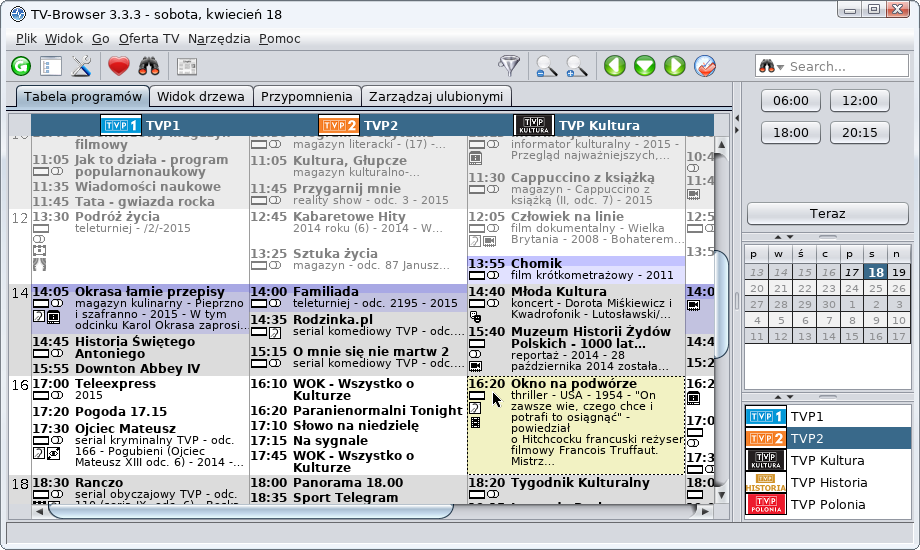The height and width of the screenshot is (550, 920).
Task: Click the green down arrow toolbar icon
Action: [645, 66]
